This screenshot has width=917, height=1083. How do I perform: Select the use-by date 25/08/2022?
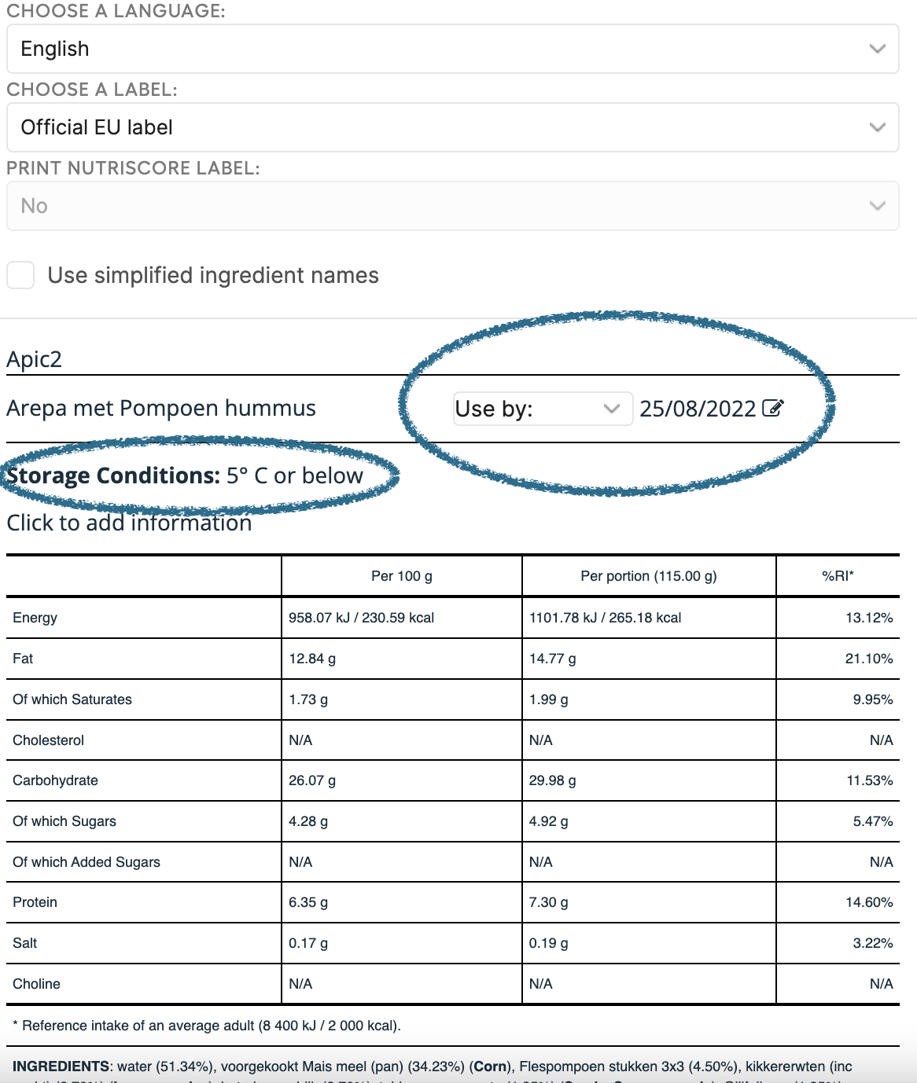(702, 408)
